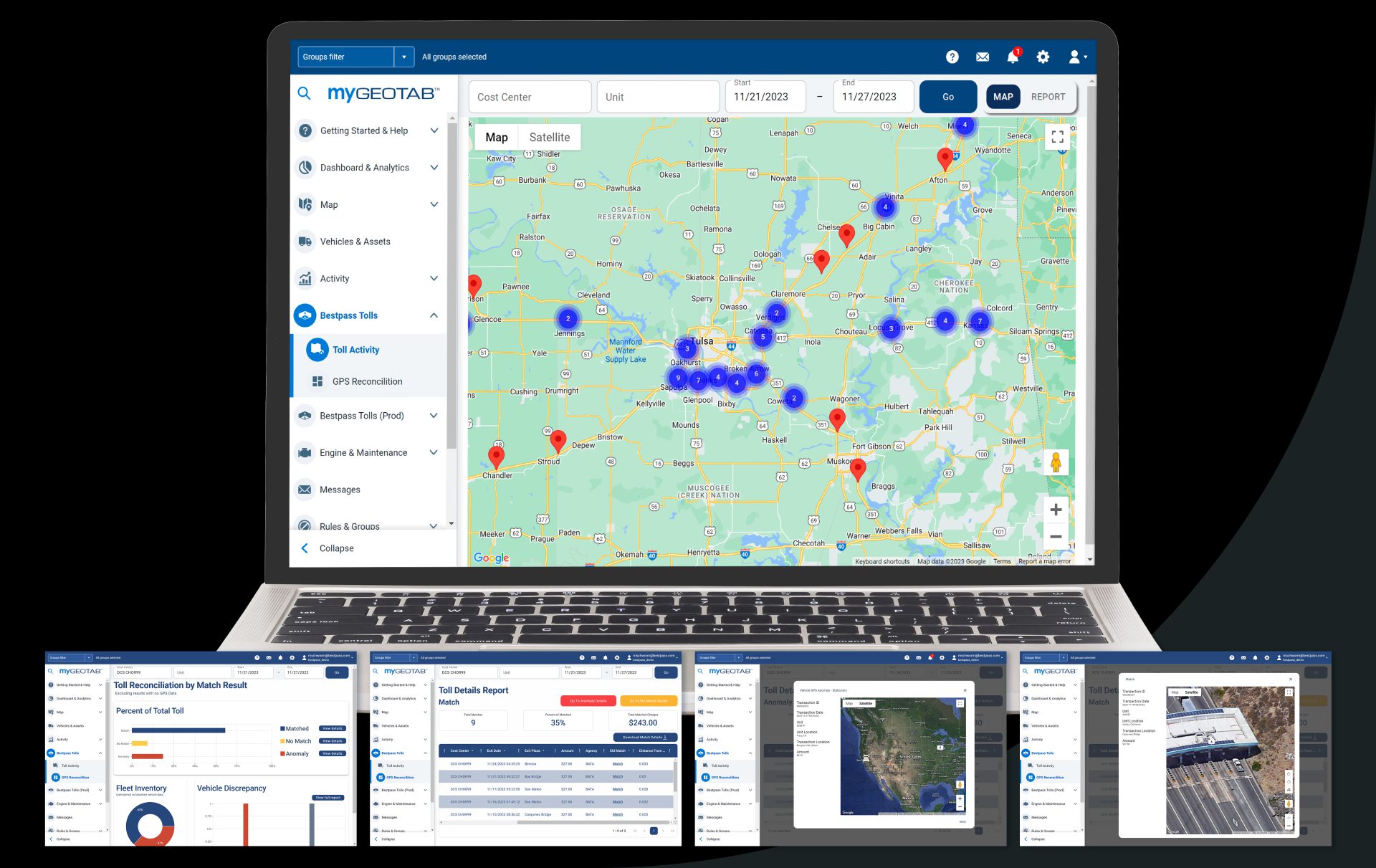
Task: Open the Groups filter dropdown arrow
Action: coord(404,57)
